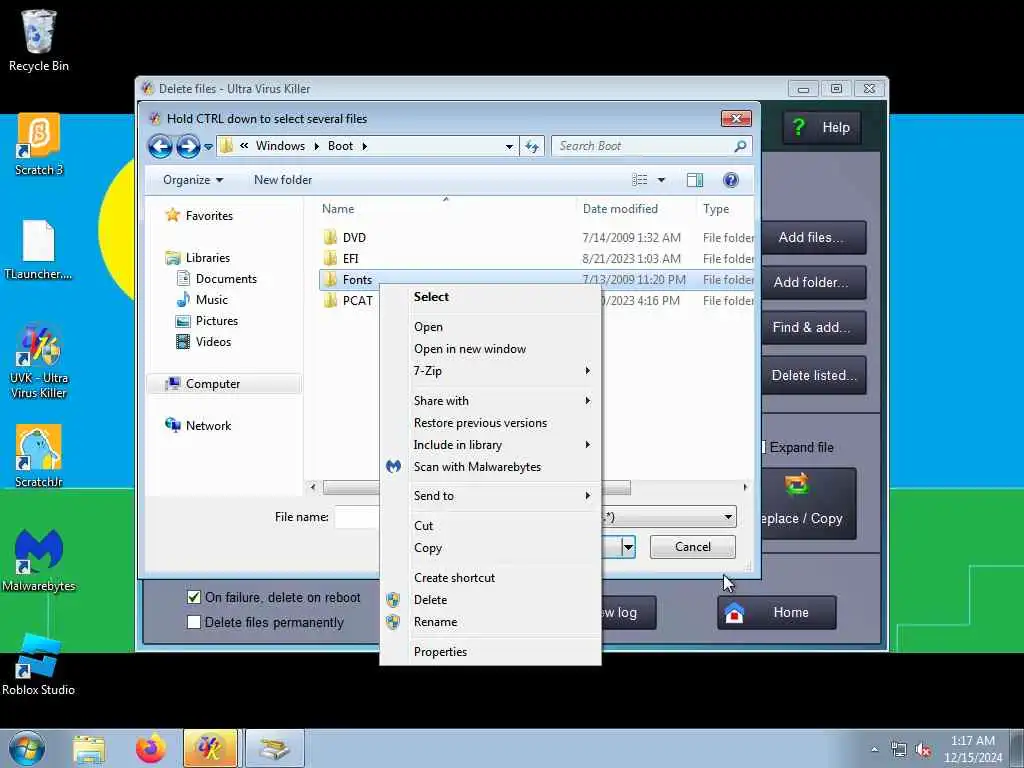Show the preview pane icon

pos(695,180)
